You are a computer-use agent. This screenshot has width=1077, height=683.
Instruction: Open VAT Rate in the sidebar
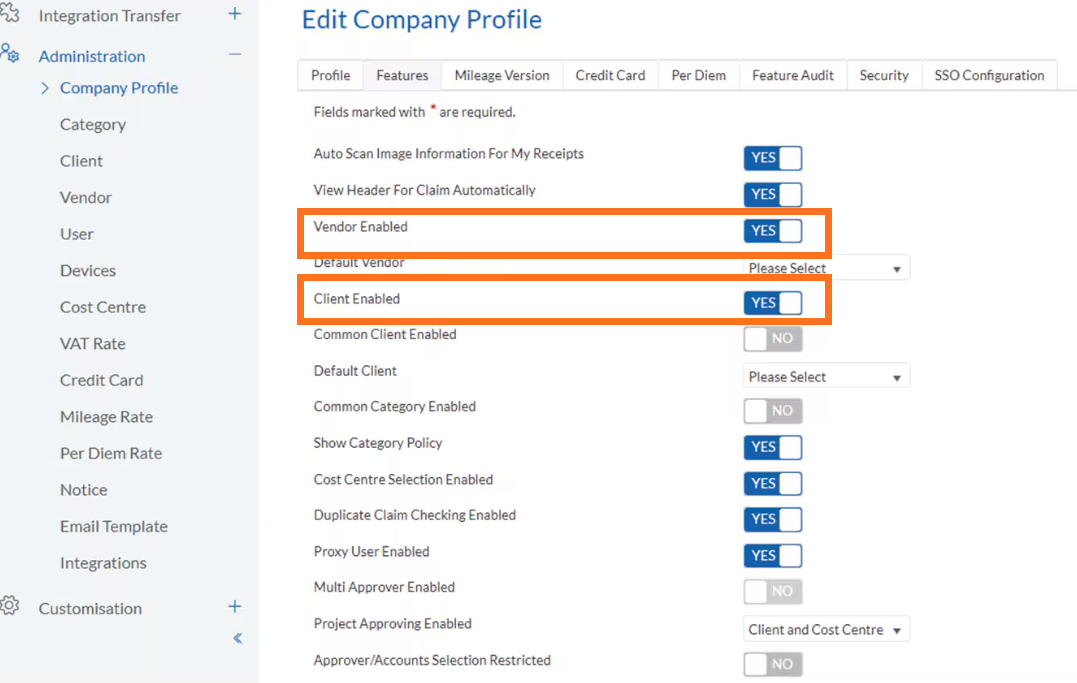pos(93,344)
